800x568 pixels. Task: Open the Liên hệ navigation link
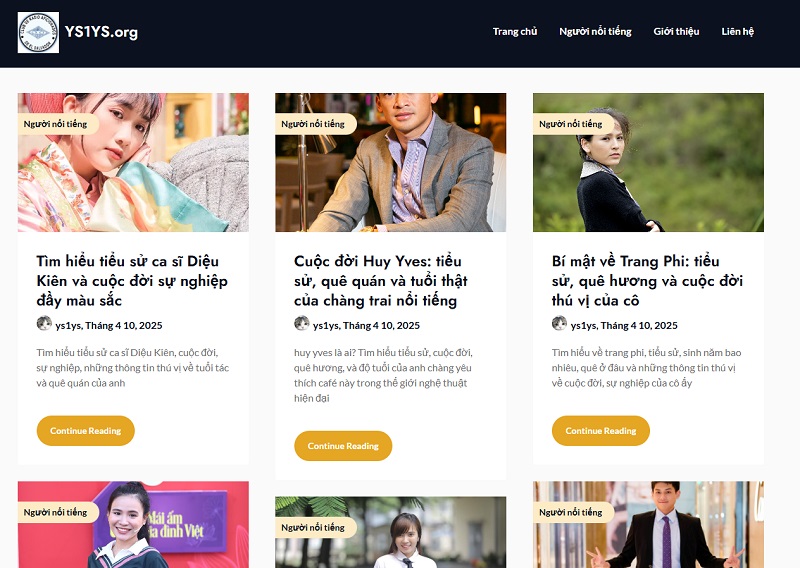(x=737, y=32)
